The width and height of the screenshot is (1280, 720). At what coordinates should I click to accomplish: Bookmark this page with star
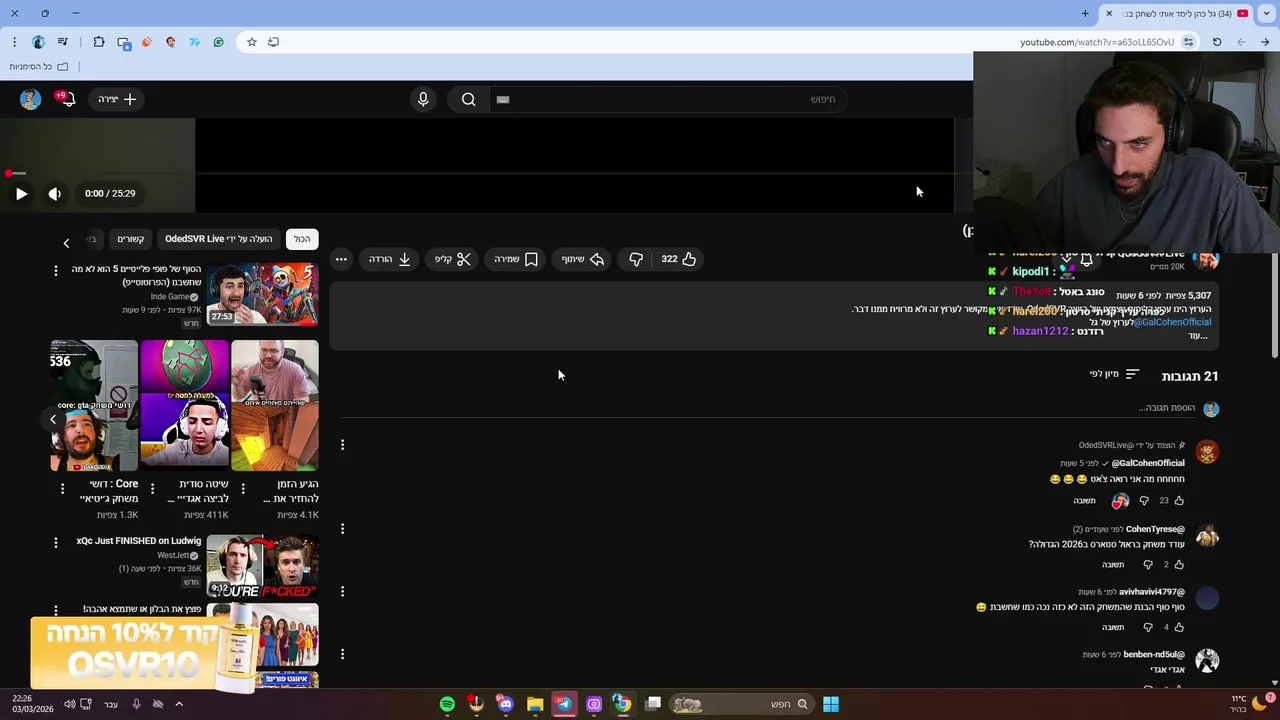[251, 42]
